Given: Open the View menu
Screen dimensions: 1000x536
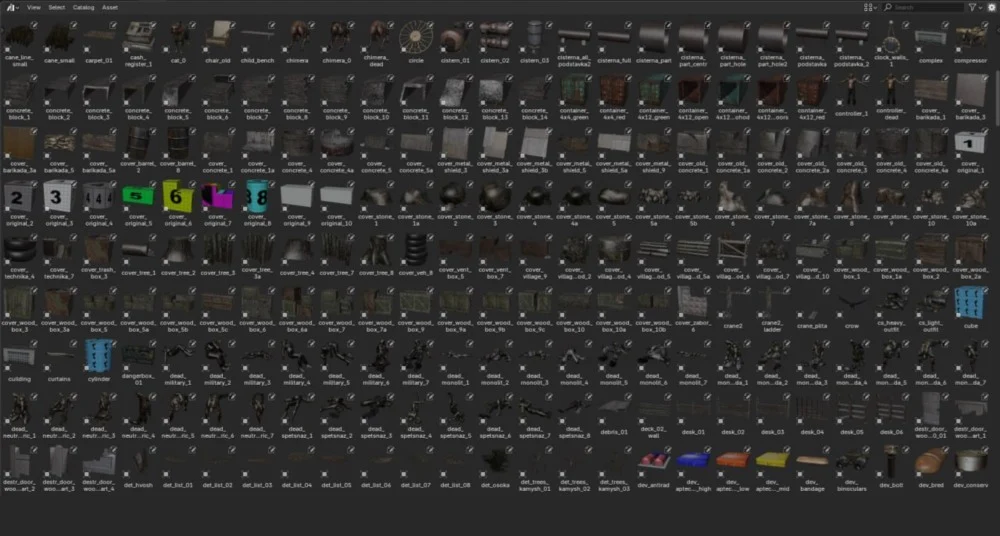Looking at the screenshot, I should (34, 7).
